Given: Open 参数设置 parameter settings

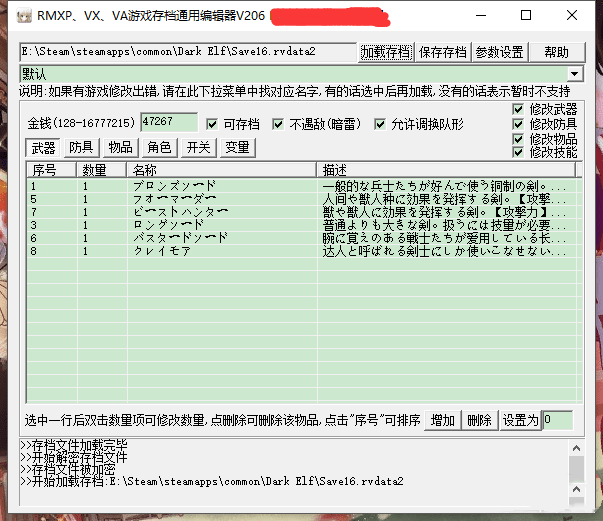Looking at the screenshot, I should 499,52.
